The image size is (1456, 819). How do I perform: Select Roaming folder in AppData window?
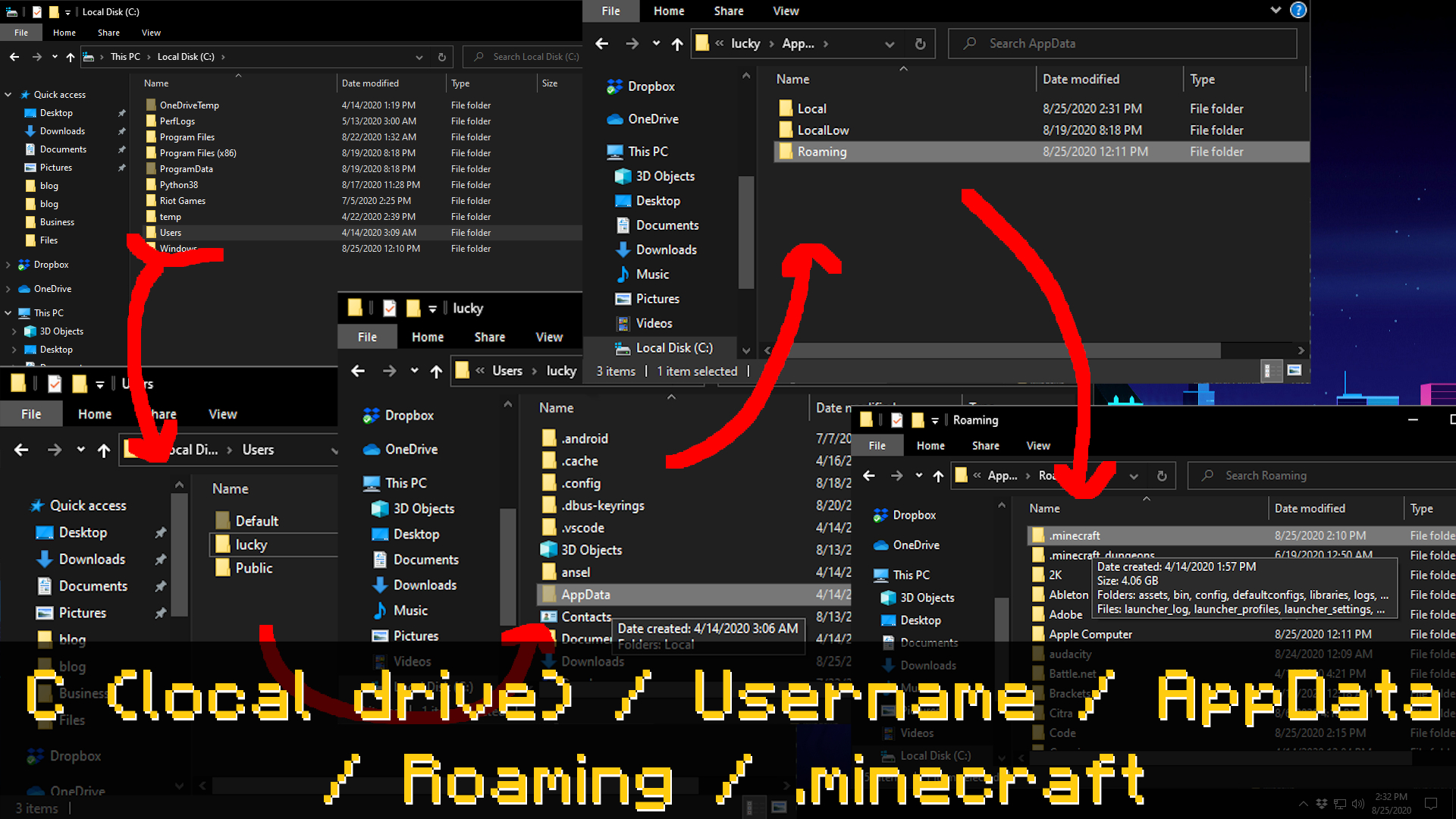click(x=1041, y=152)
